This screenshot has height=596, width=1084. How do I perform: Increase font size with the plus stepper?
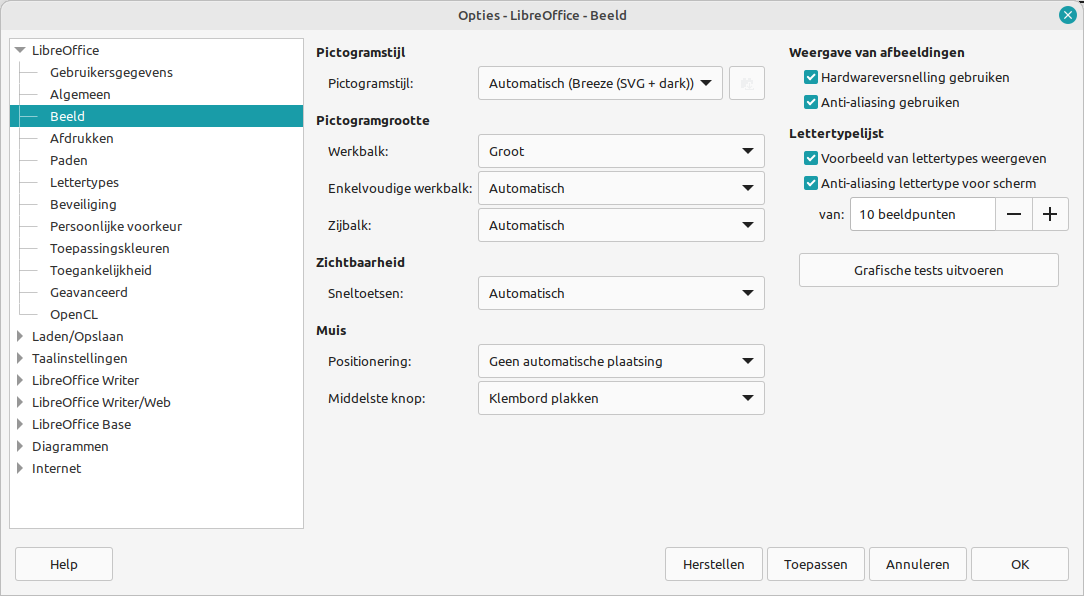pyautogui.click(x=1050, y=213)
